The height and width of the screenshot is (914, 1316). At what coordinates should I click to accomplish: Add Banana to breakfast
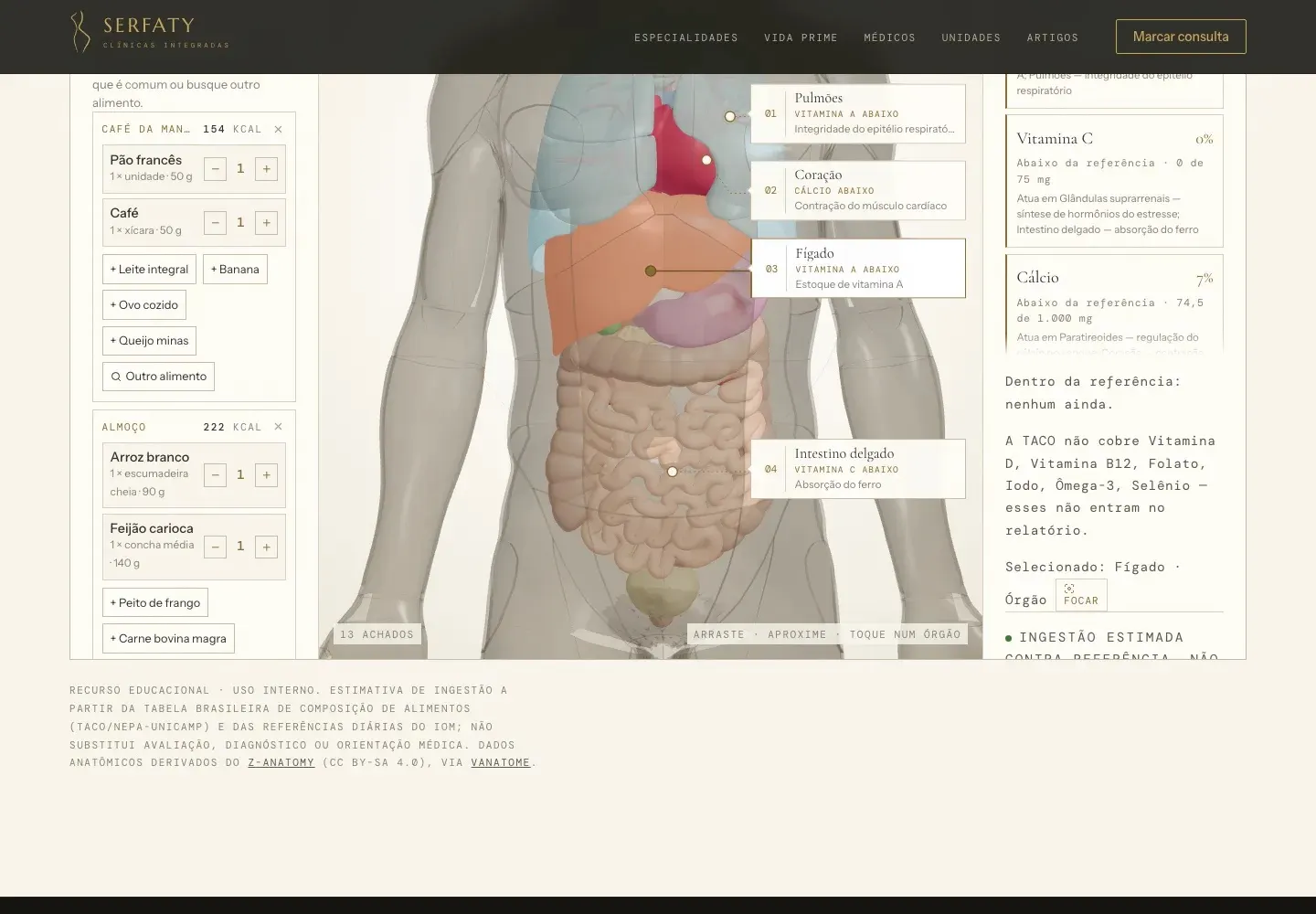[235, 269]
